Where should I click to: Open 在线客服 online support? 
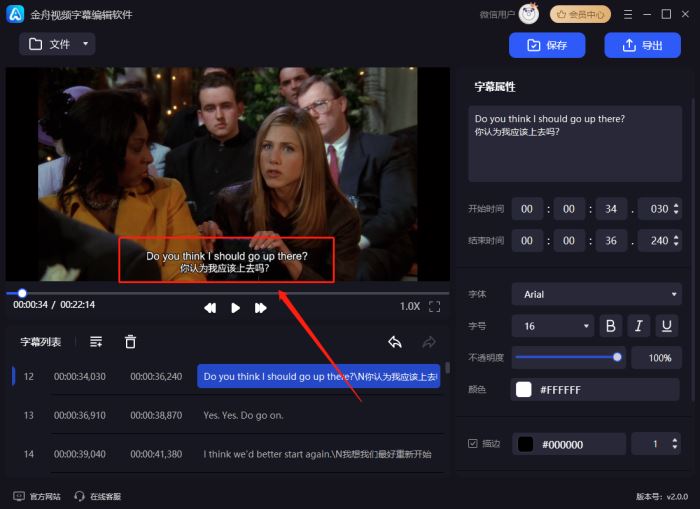pyautogui.click(x=98, y=496)
